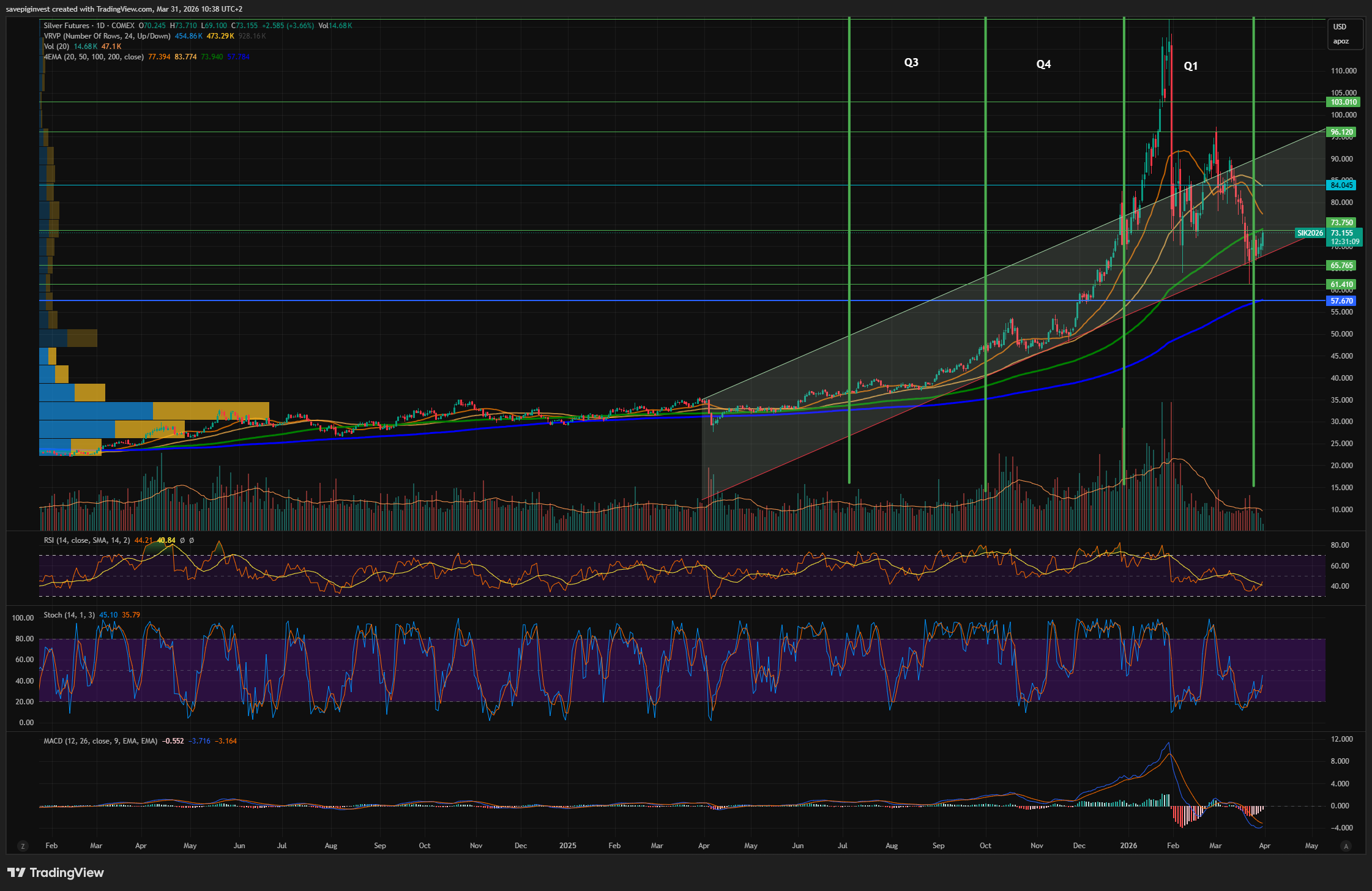Toggle the Vol (20) indicator legend
The width and height of the screenshot is (1372, 891).
pyautogui.click(x=56, y=47)
